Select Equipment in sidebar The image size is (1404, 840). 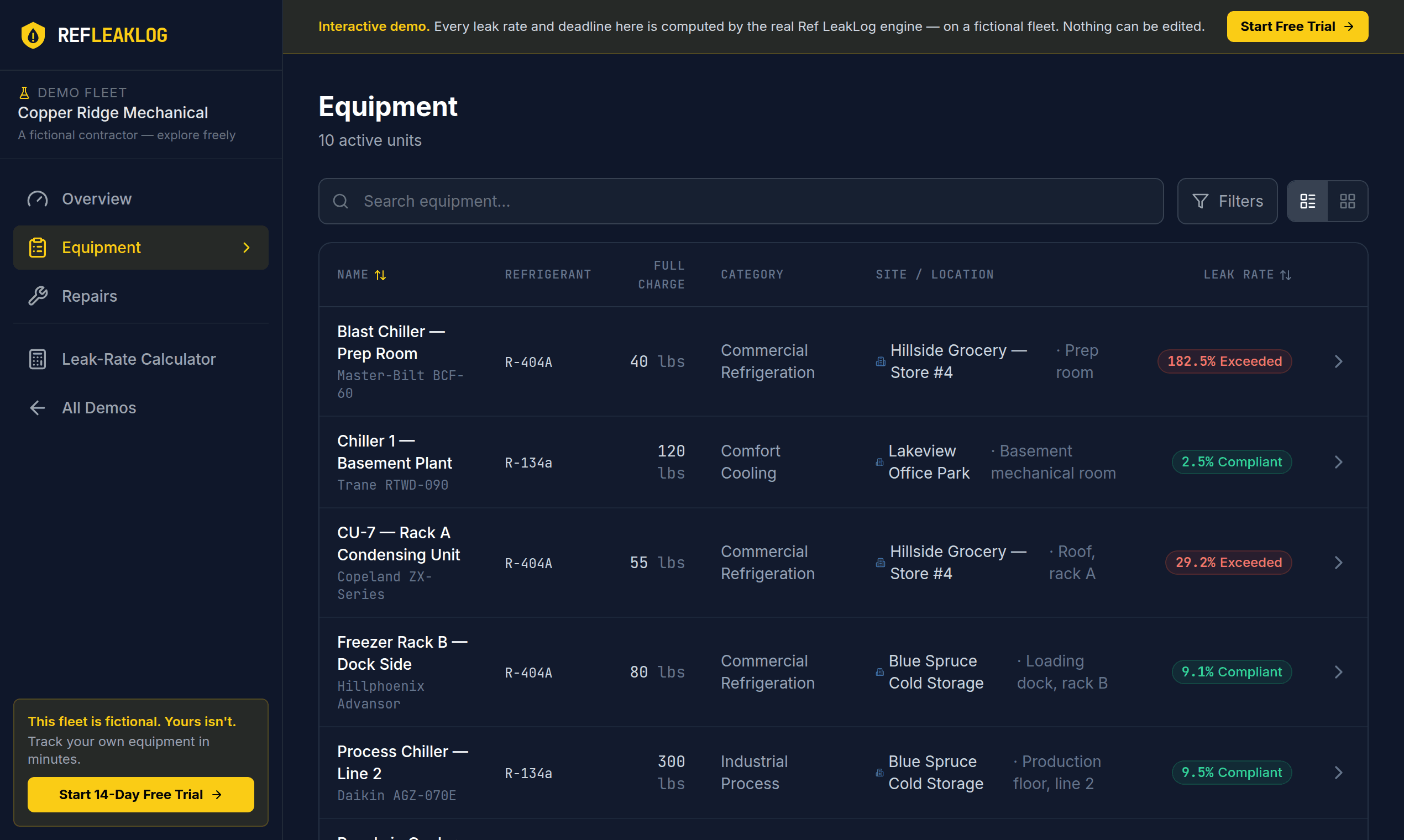pos(141,248)
